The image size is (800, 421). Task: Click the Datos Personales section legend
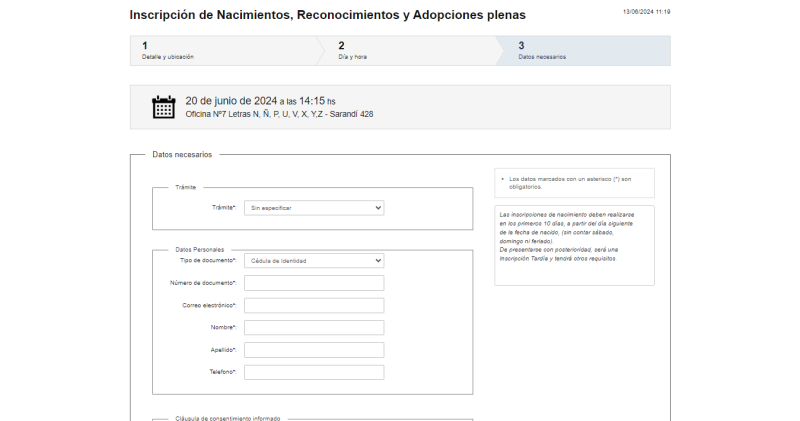[x=200, y=249]
